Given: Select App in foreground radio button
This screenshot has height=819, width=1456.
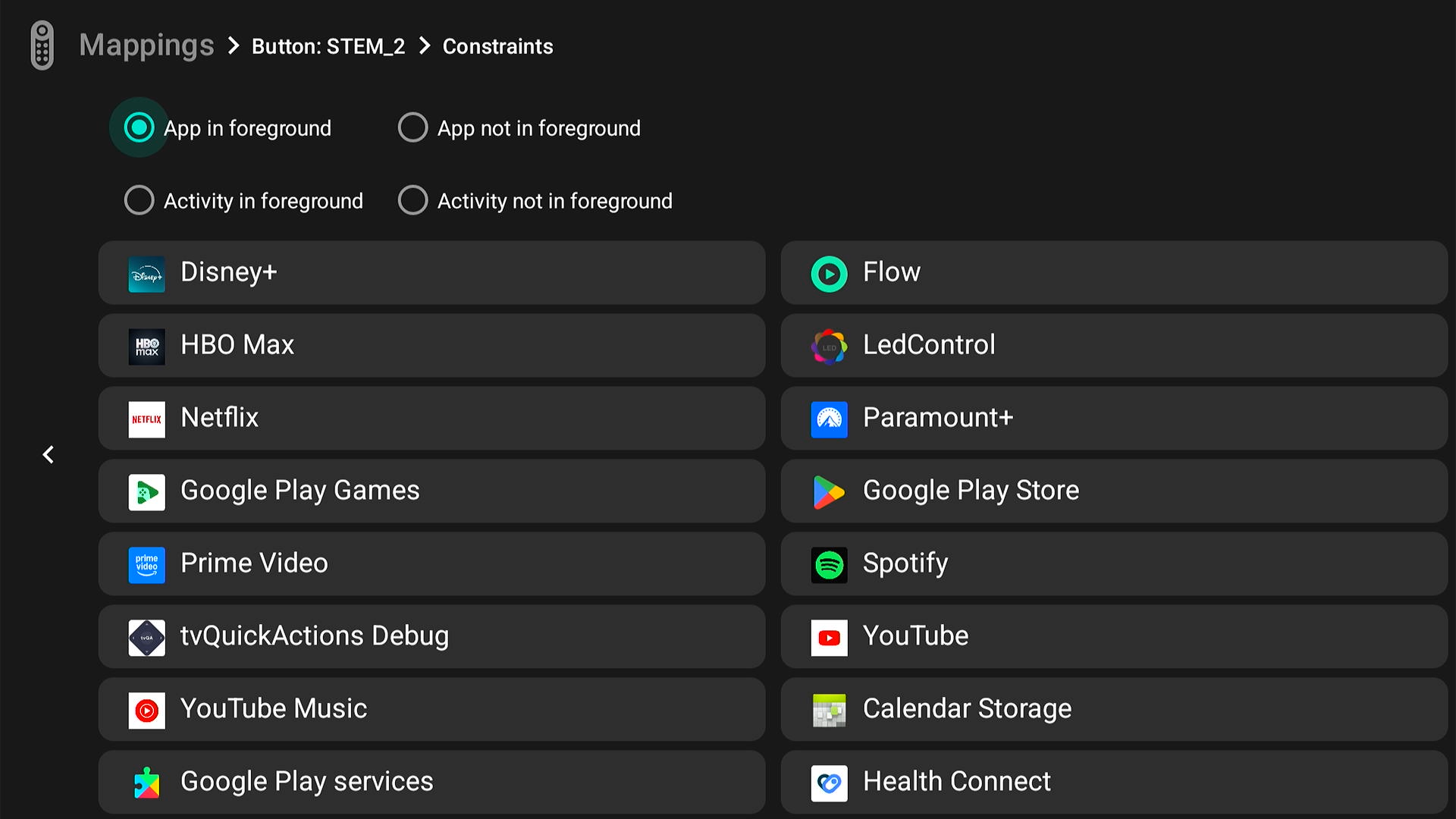Looking at the screenshot, I should 139,127.
